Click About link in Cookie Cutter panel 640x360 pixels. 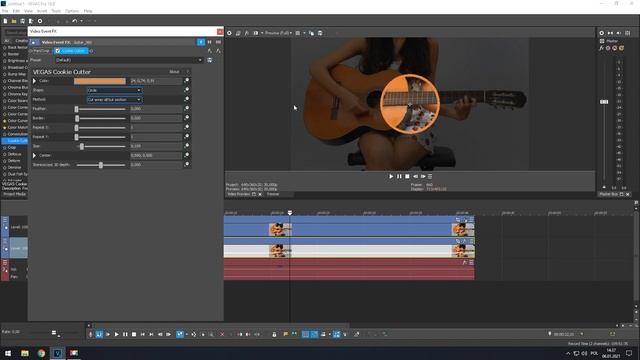coord(174,72)
